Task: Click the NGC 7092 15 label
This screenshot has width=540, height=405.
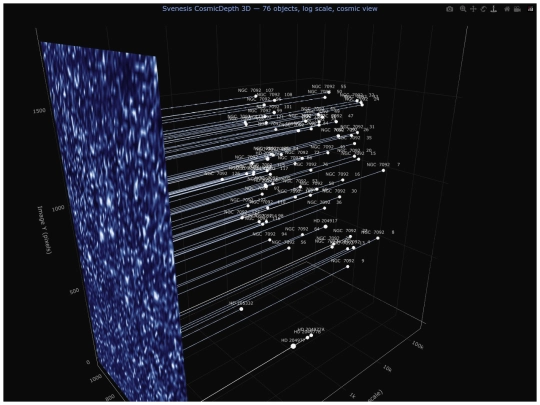Action: click(x=360, y=153)
